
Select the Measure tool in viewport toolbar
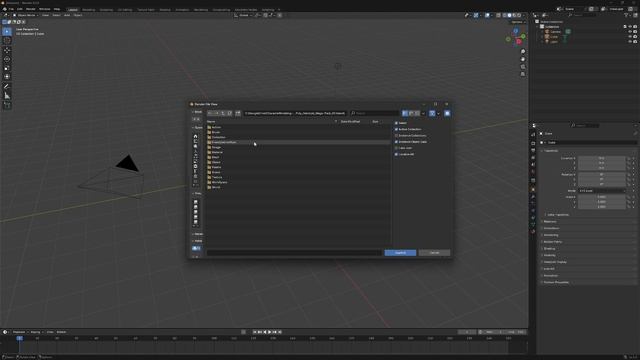(x=7, y=96)
